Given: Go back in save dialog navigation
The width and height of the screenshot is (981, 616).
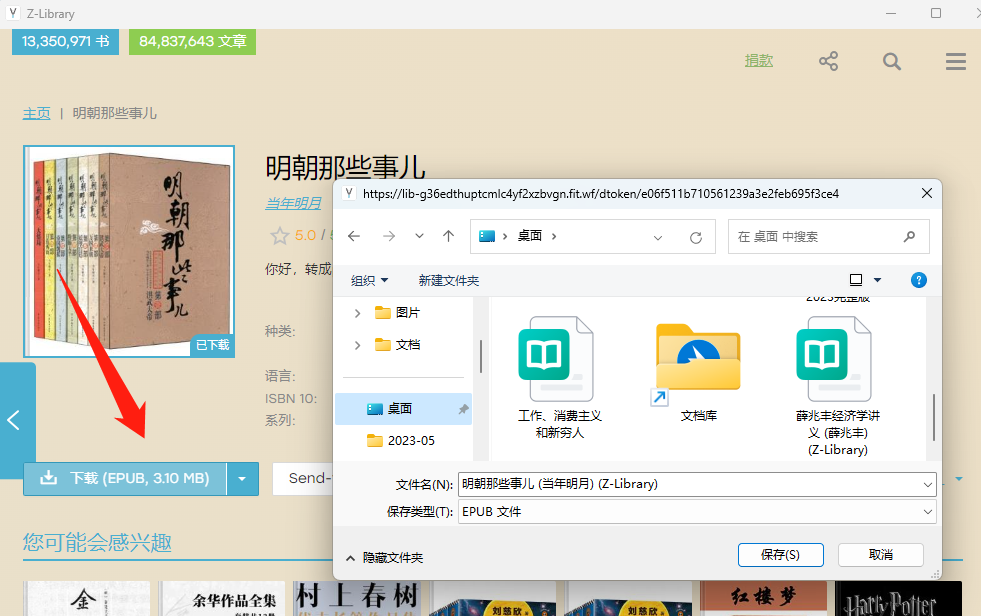Looking at the screenshot, I should [354, 236].
